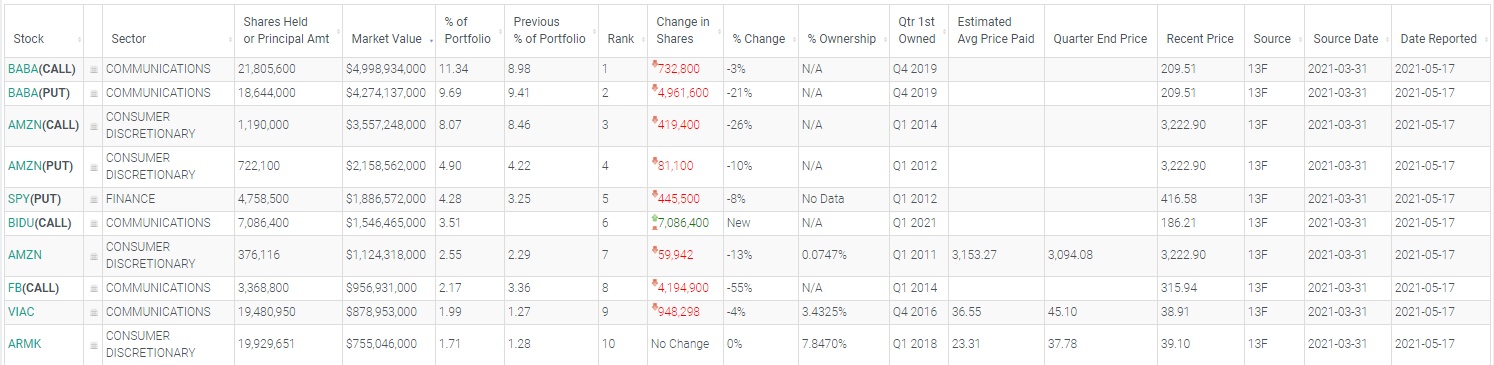Open the VIAC stock link
The image size is (1494, 365).
pos(21,312)
